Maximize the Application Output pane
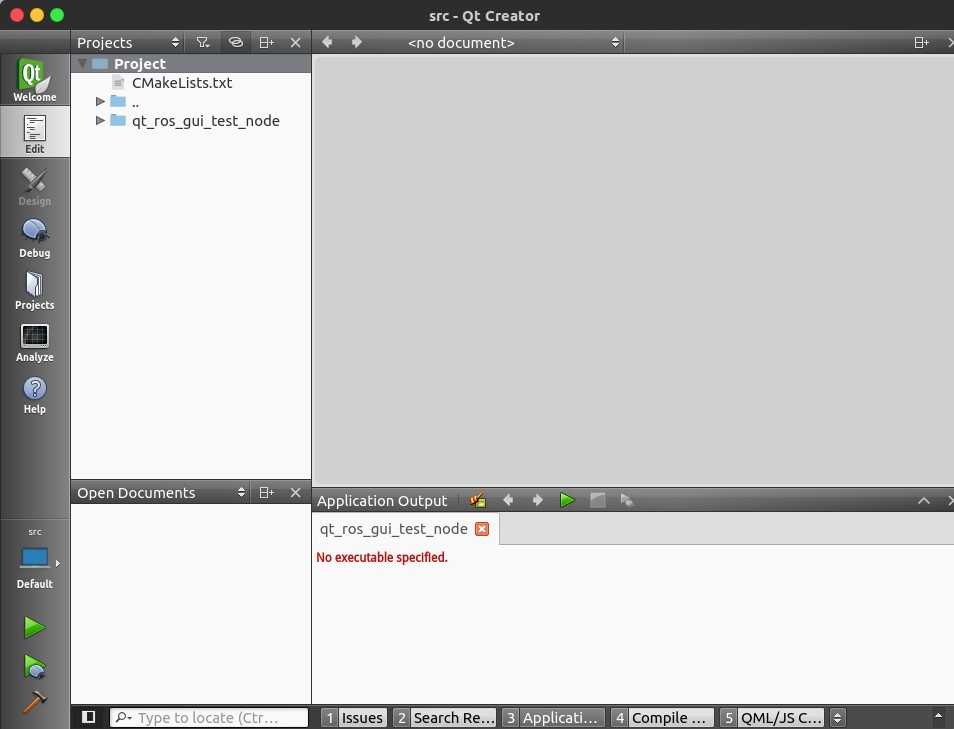 (924, 500)
